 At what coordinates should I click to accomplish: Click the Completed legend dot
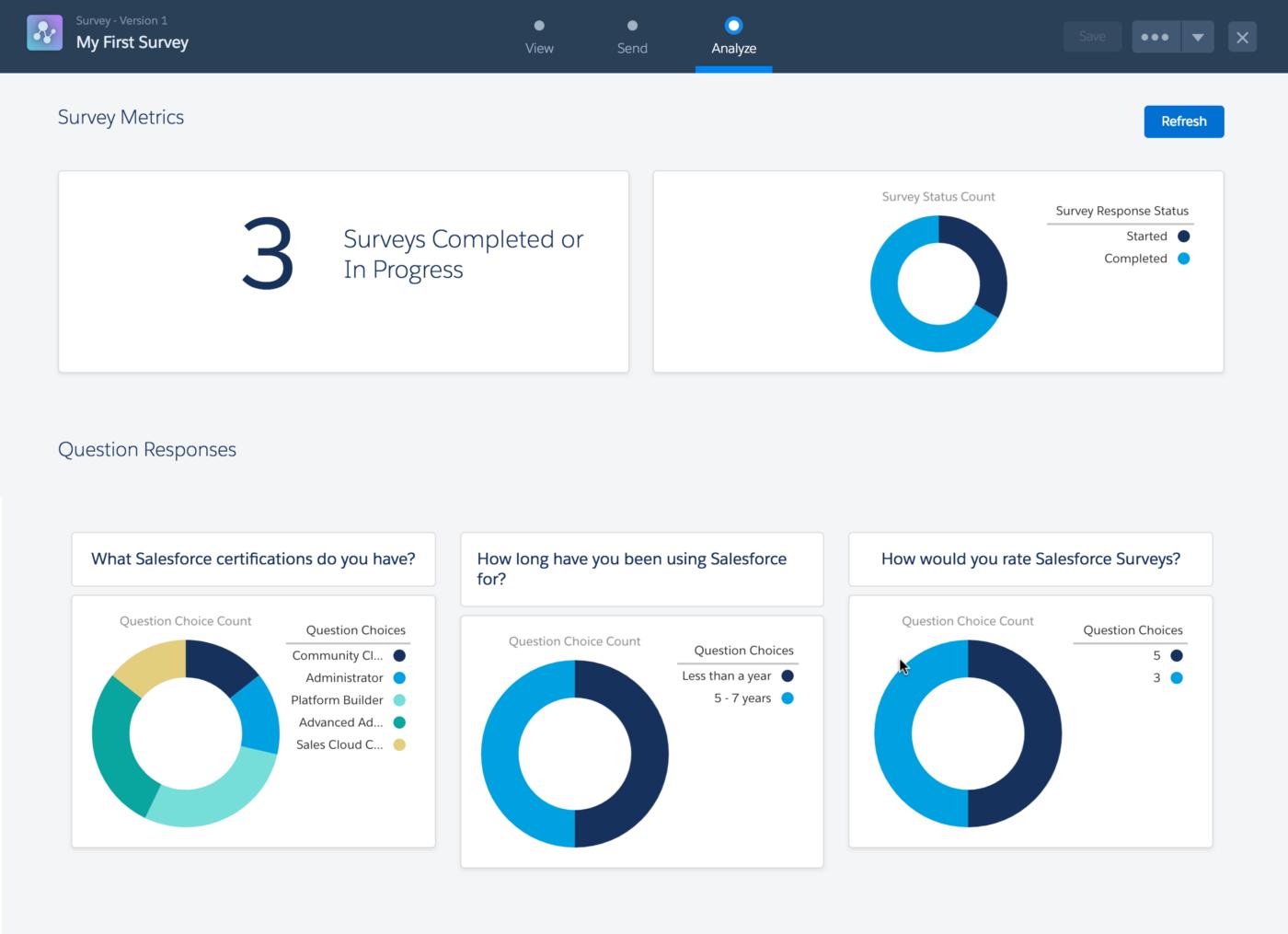coord(1183,259)
